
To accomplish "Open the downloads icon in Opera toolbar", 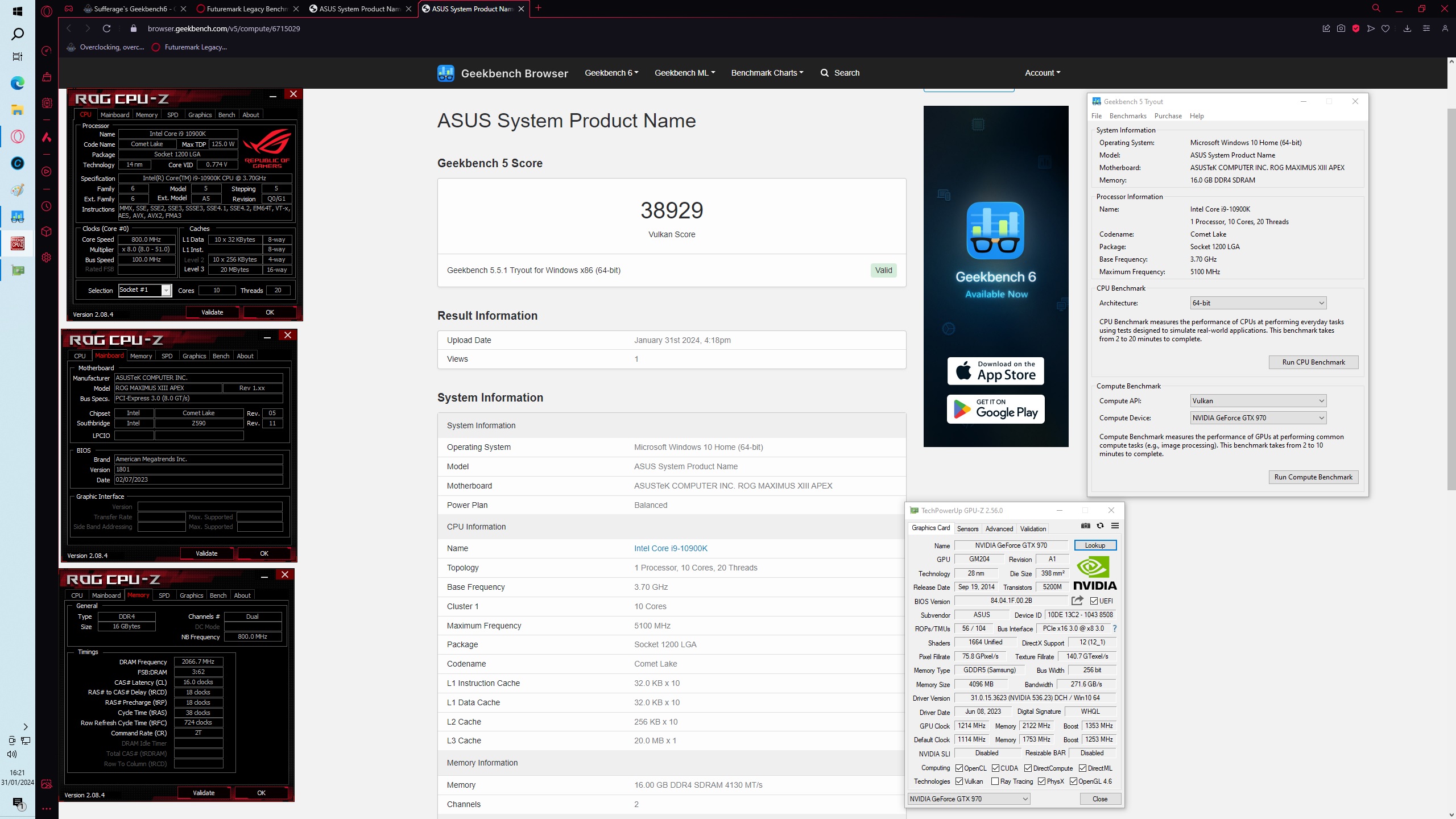I will tap(1407, 28).
